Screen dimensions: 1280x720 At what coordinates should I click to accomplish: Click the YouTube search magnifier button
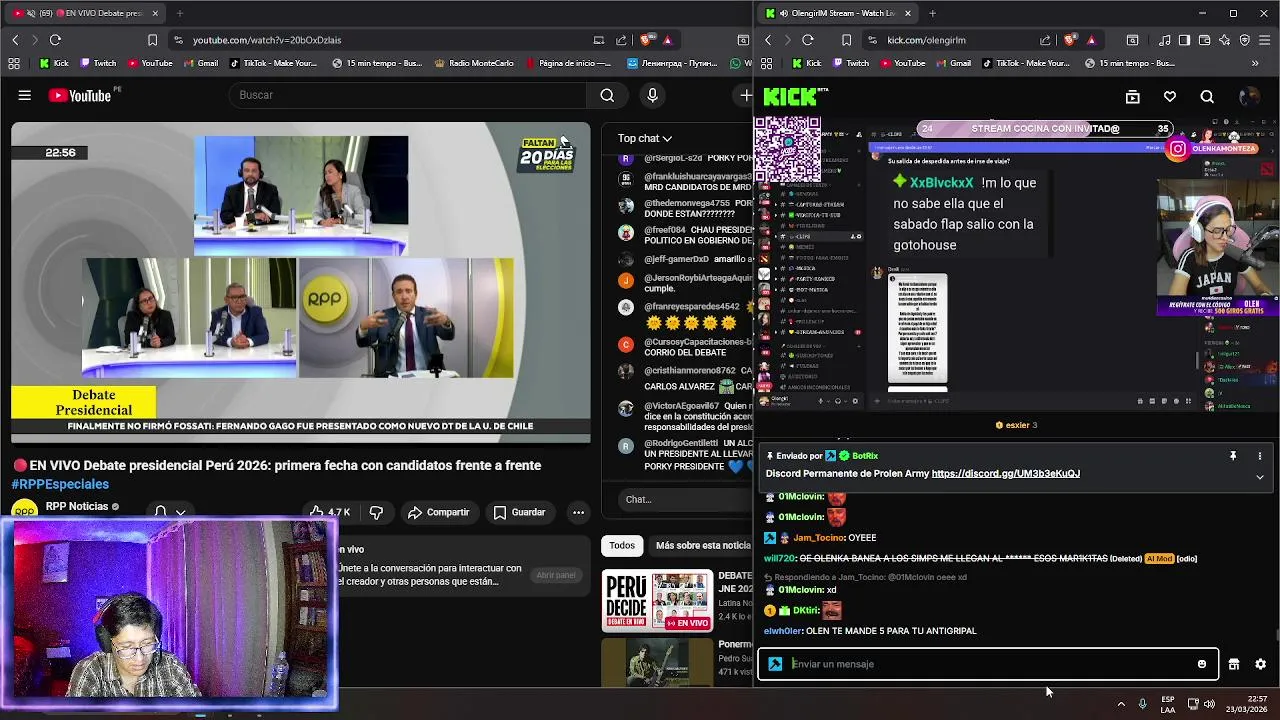pos(607,95)
